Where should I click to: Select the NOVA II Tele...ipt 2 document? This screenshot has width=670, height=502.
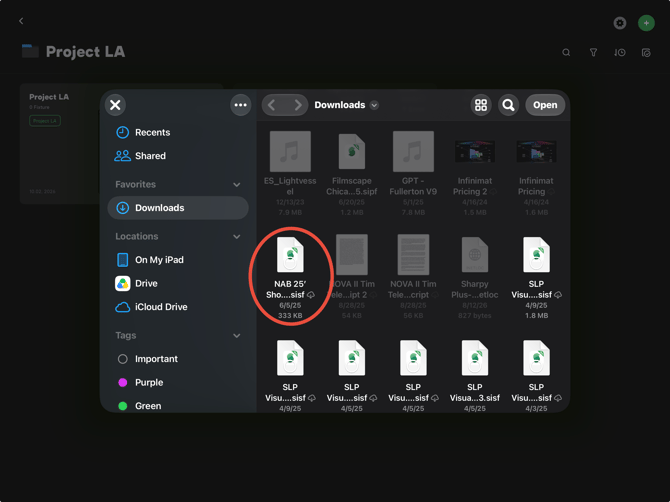[x=352, y=277]
